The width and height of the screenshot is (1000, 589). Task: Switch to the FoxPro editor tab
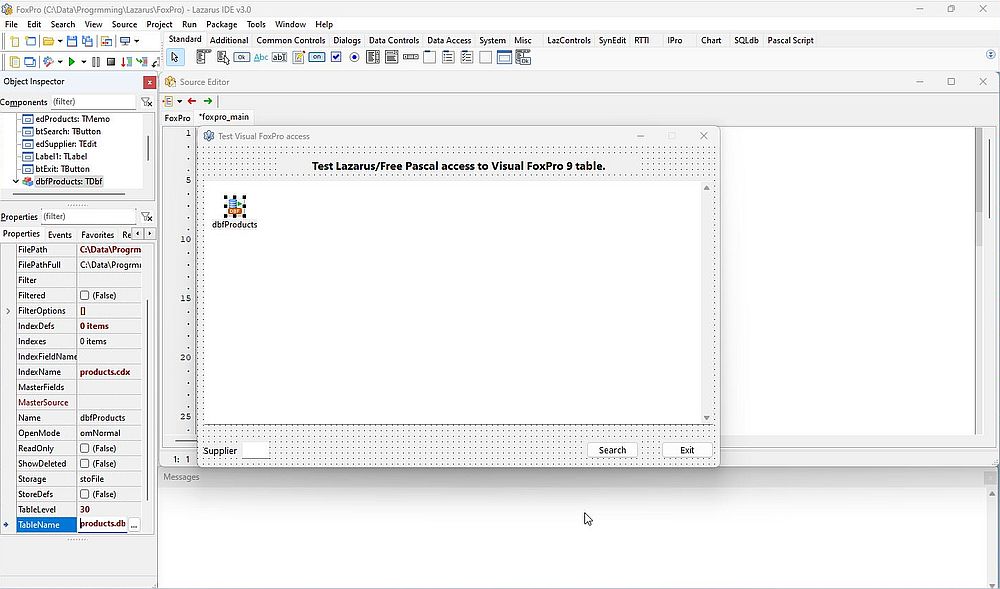177,118
